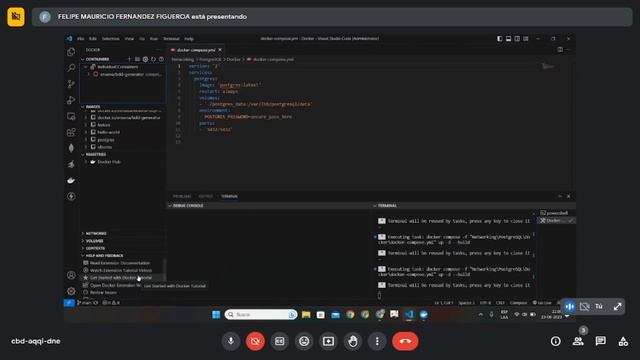The image size is (640, 360).
Task: Click the plus icon in Containers header
Action: point(129,59)
